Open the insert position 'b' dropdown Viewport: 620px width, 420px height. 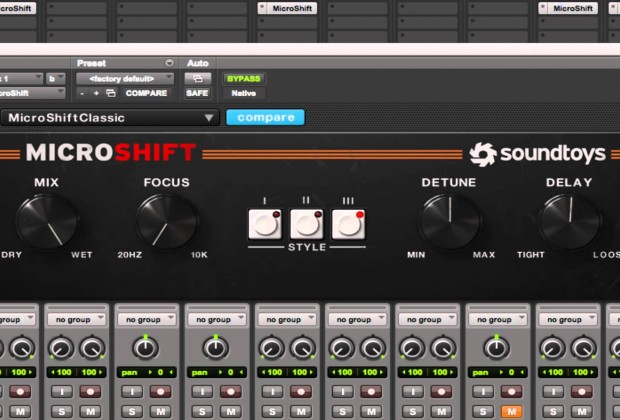[55, 79]
